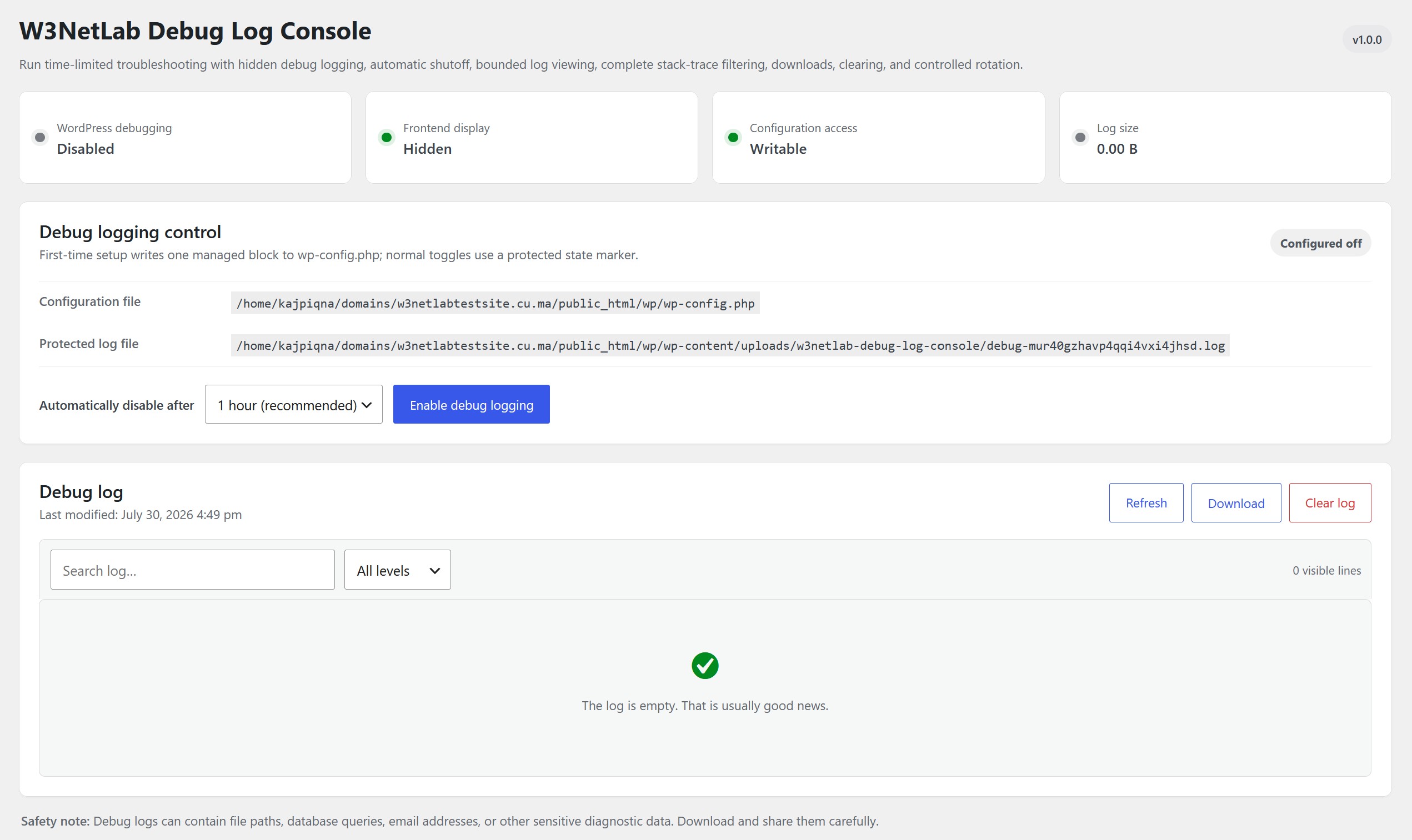Click the Run time-limited troubleshooting description
1412x840 pixels.
pos(521,64)
